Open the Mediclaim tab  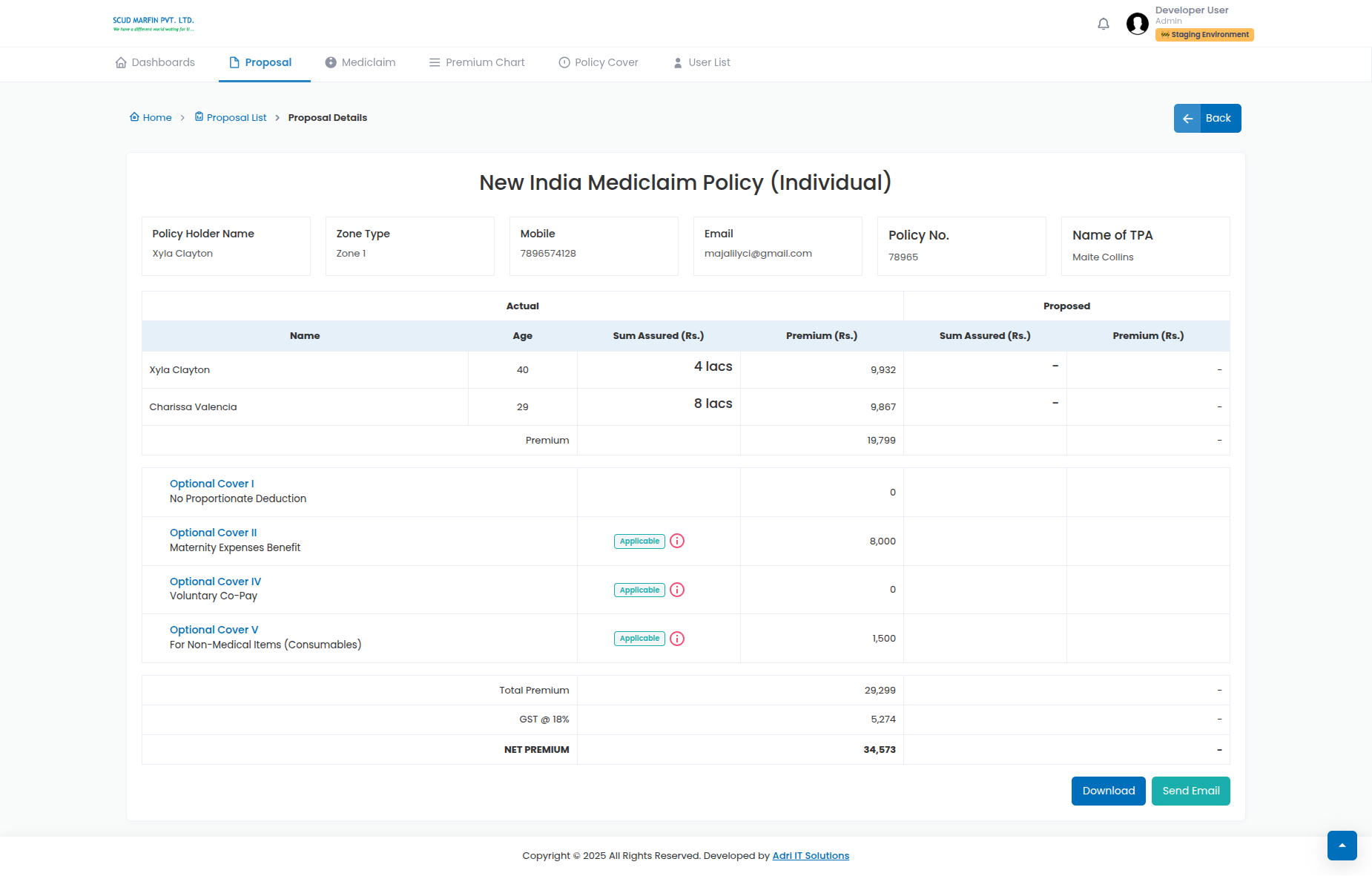coord(360,62)
